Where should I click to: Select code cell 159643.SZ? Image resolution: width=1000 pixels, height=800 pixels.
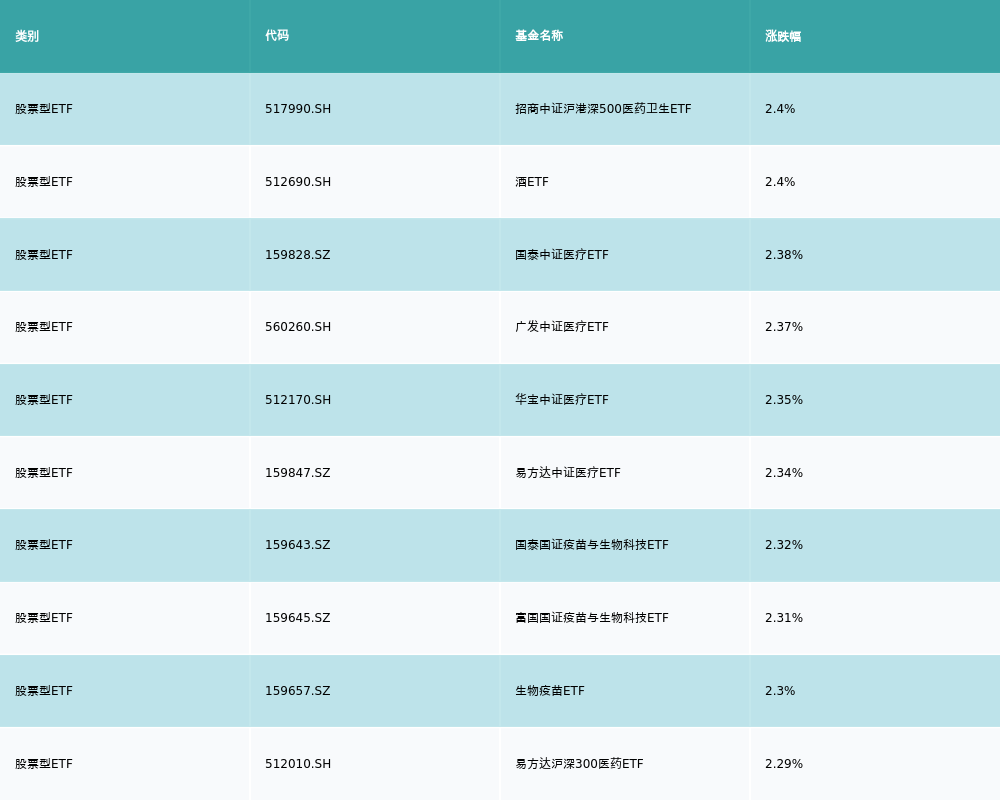(x=298, y=545)
